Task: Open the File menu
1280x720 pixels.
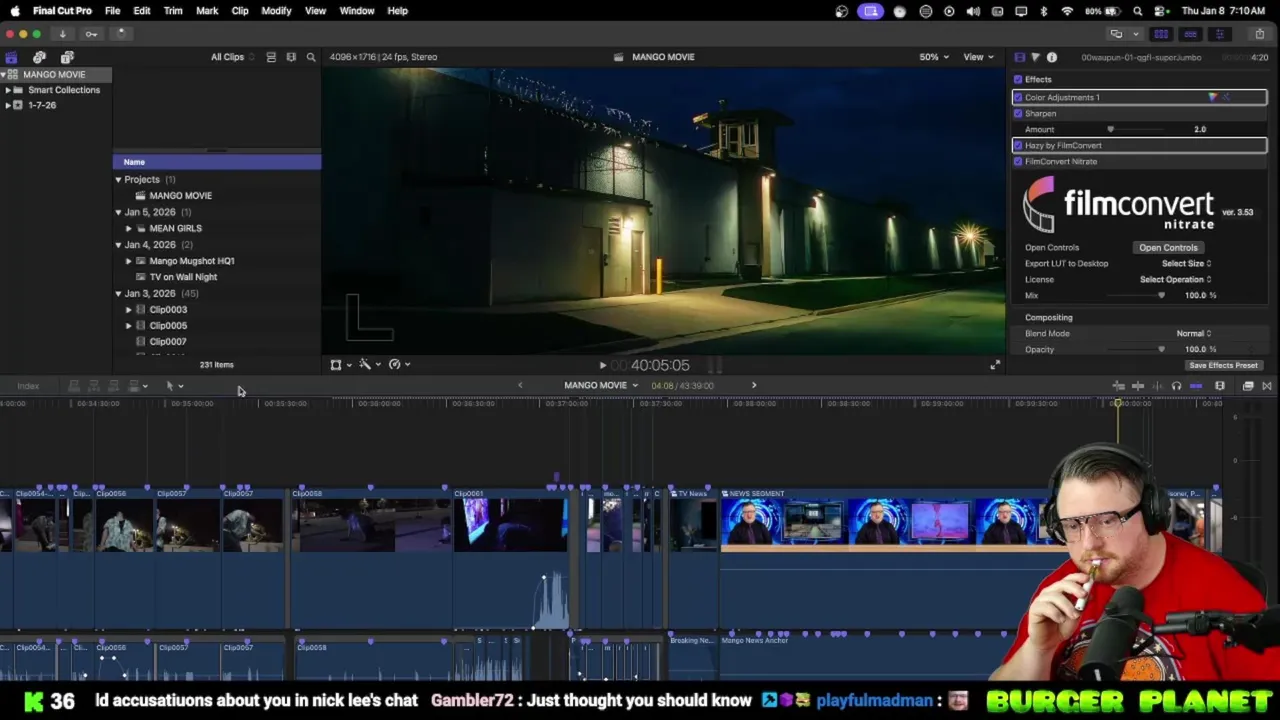Action: pyautogui.click(x=112, y=11)
